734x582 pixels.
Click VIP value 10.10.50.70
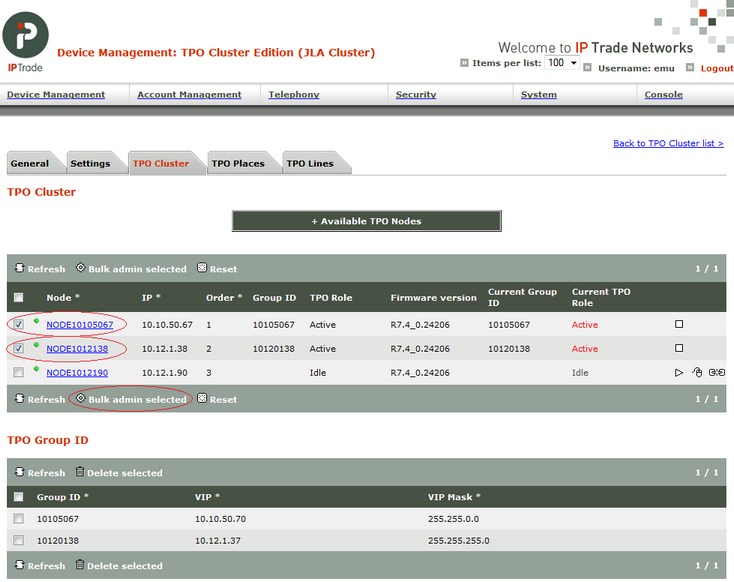pyautogui.click(x=220, y=519)
